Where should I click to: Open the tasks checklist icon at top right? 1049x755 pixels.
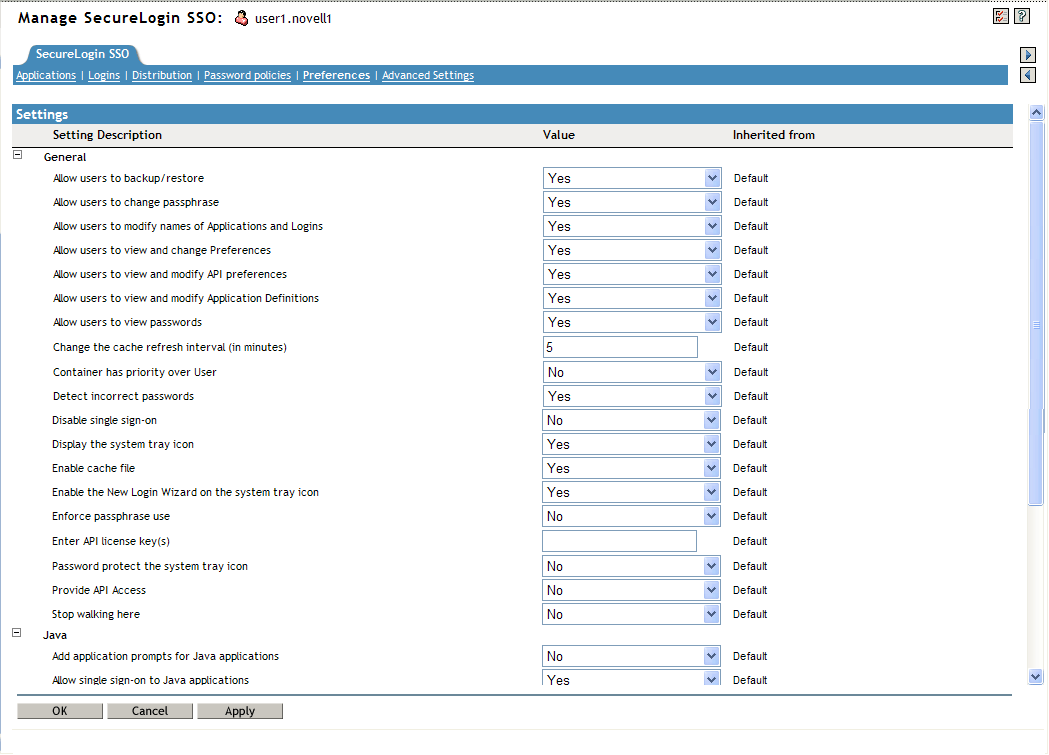[1001, 15]
